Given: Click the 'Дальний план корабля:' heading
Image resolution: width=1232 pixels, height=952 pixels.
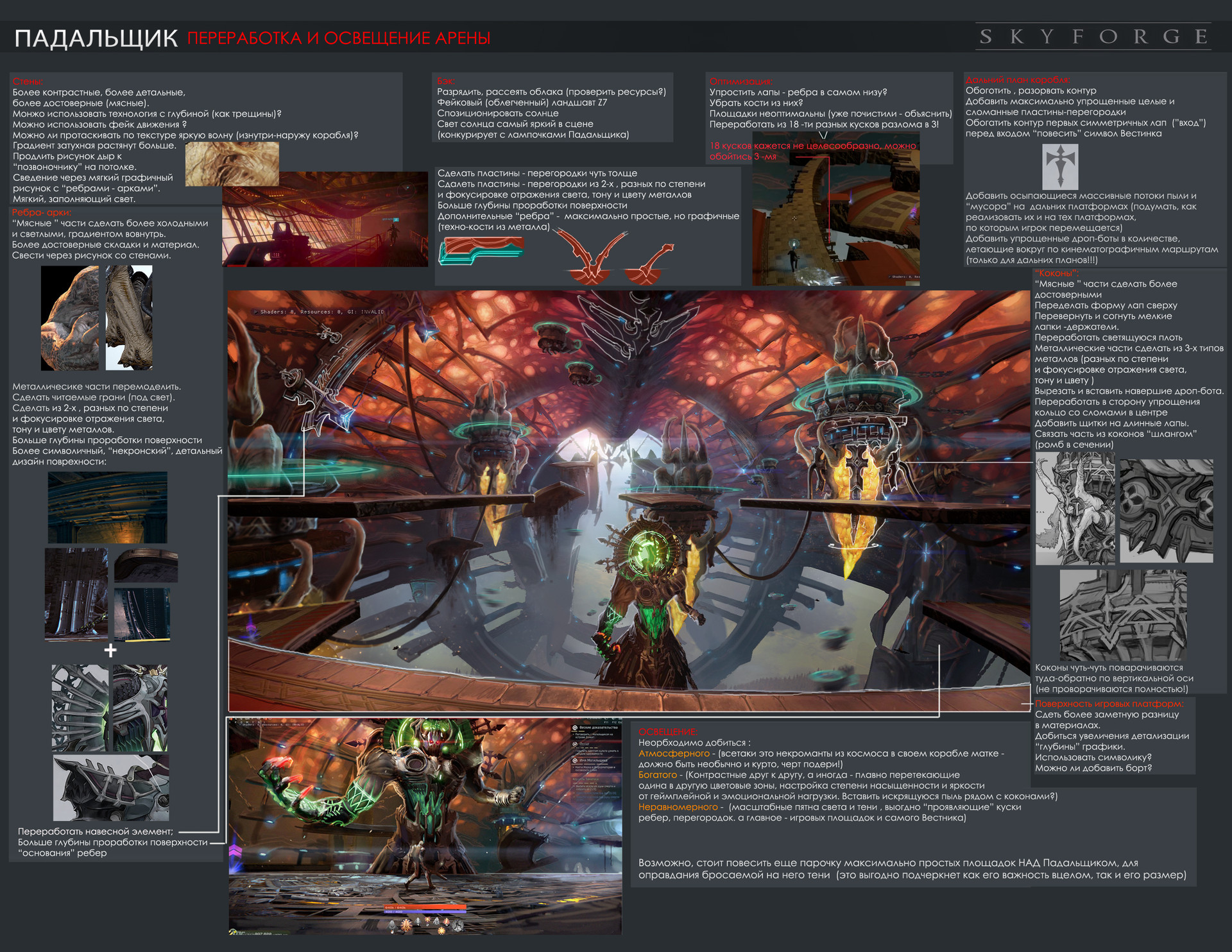Looking at the screenshot, I should tap(1018, 80).
